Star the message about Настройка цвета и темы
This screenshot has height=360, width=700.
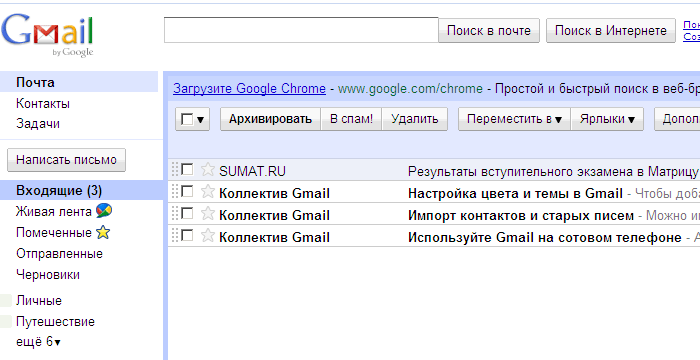point(208,192)
